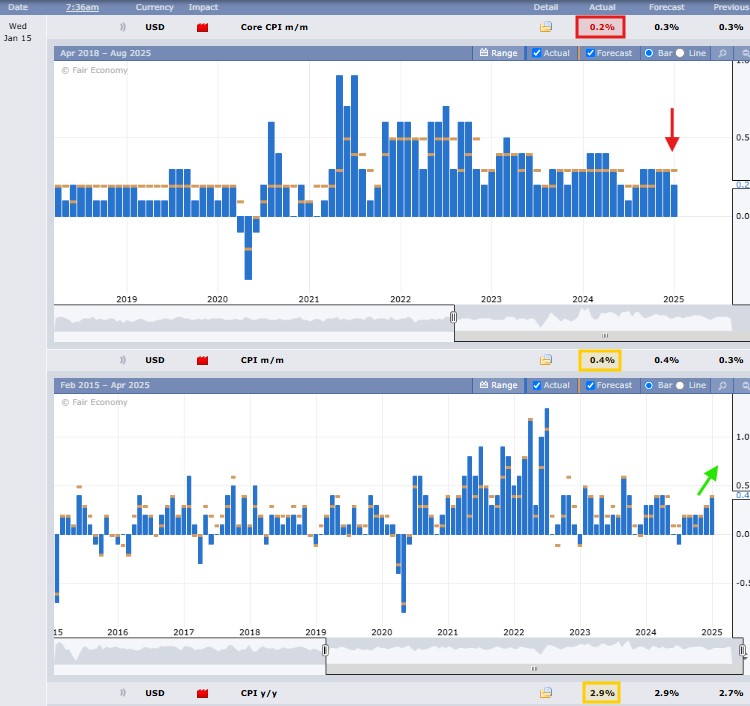Select Bar radio option on CPI m/m chart
Image resolution: width=750 pixels, height=706 pixels.
tap(649, 385)
